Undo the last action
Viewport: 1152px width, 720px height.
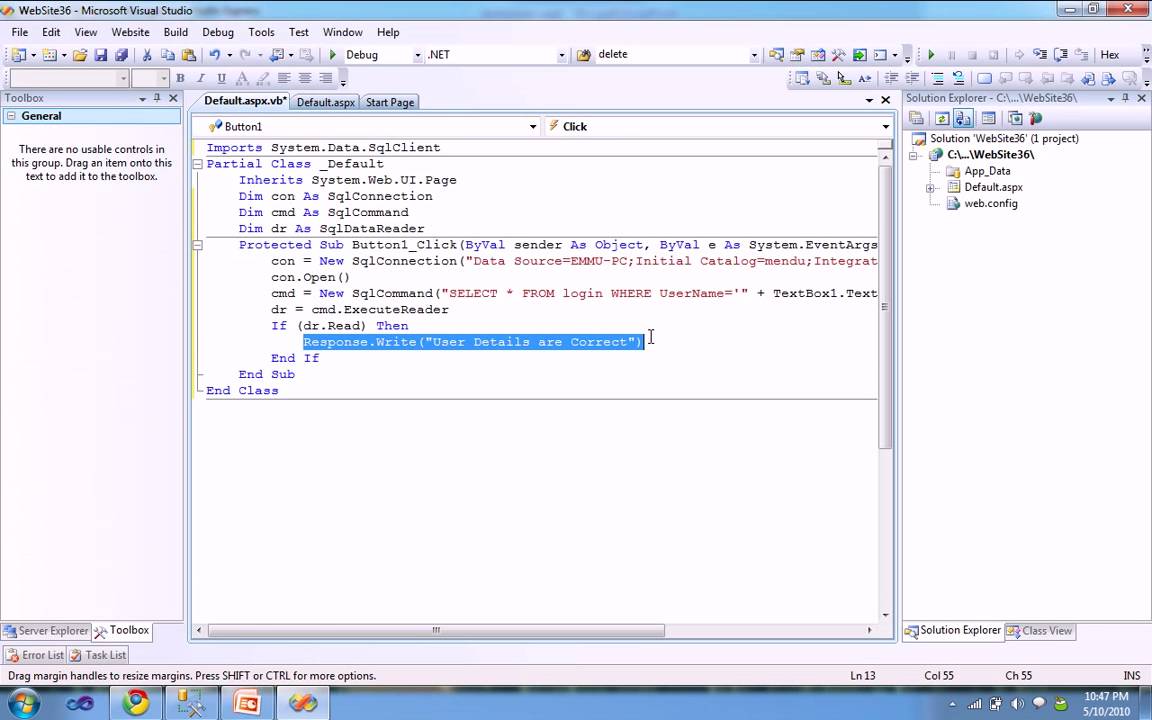[x=215, y=55]
